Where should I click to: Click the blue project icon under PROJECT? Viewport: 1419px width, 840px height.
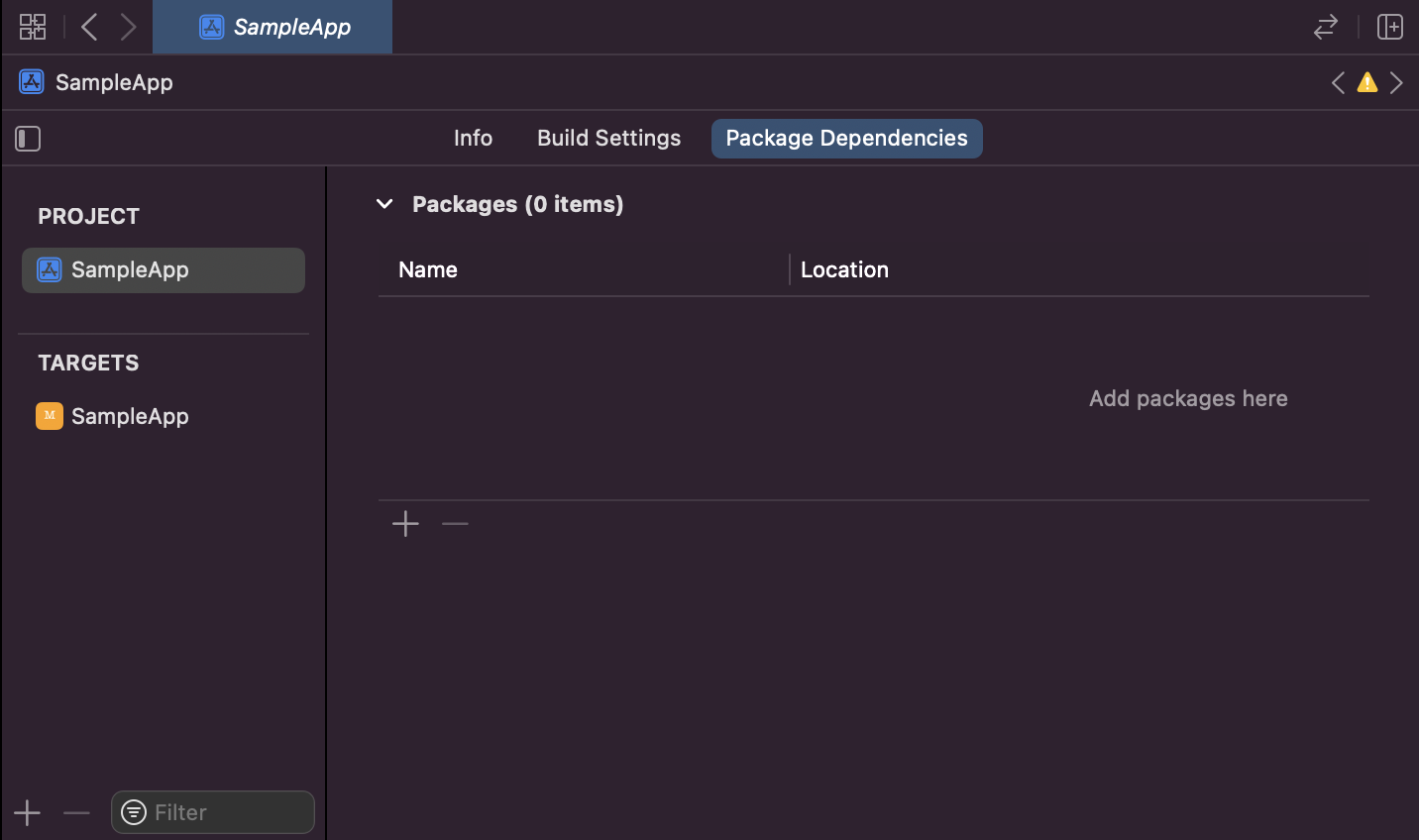coord(50,269)
